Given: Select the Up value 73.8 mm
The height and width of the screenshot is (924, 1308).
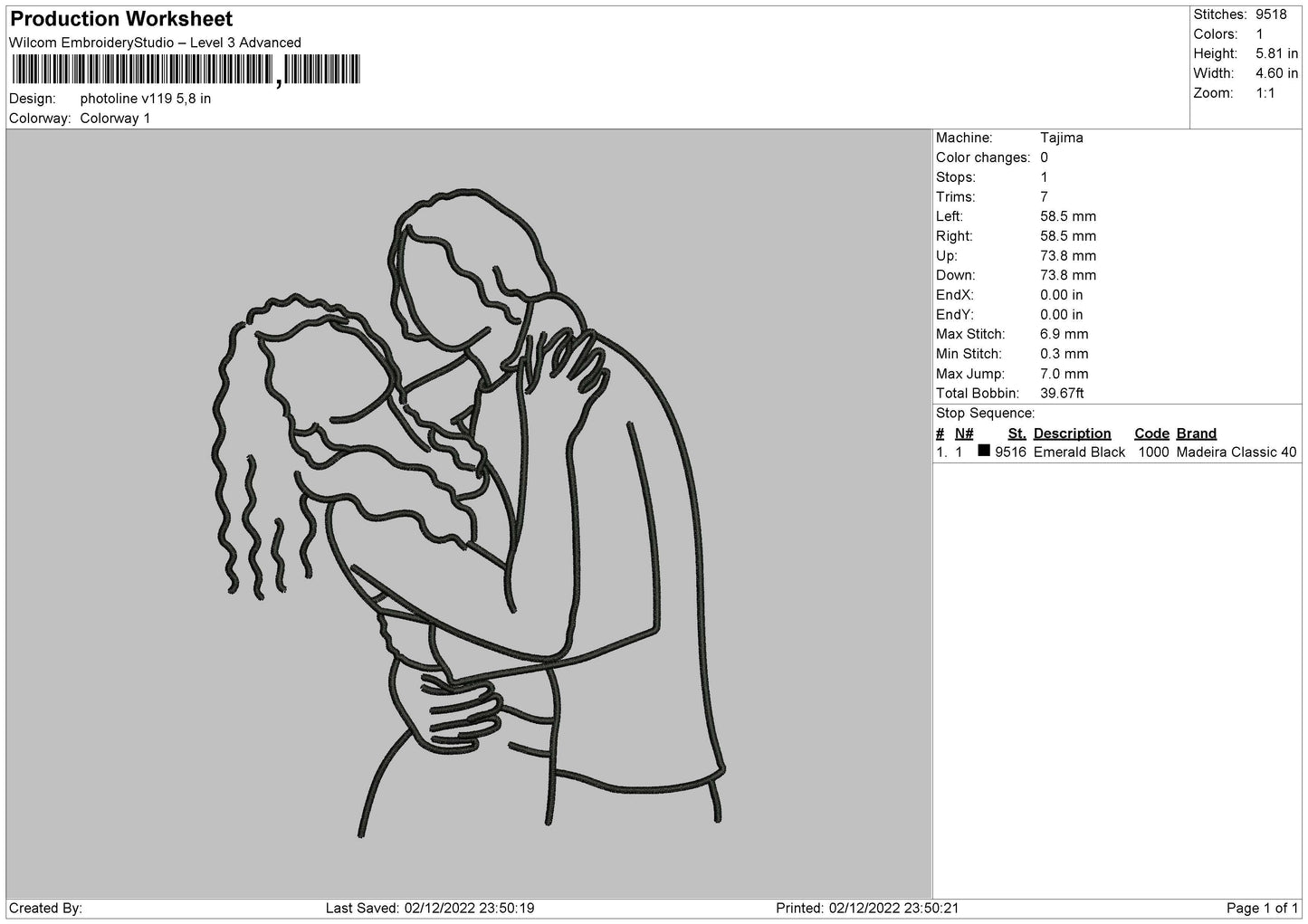Looking at the screenshot, I should point(1068,256).
